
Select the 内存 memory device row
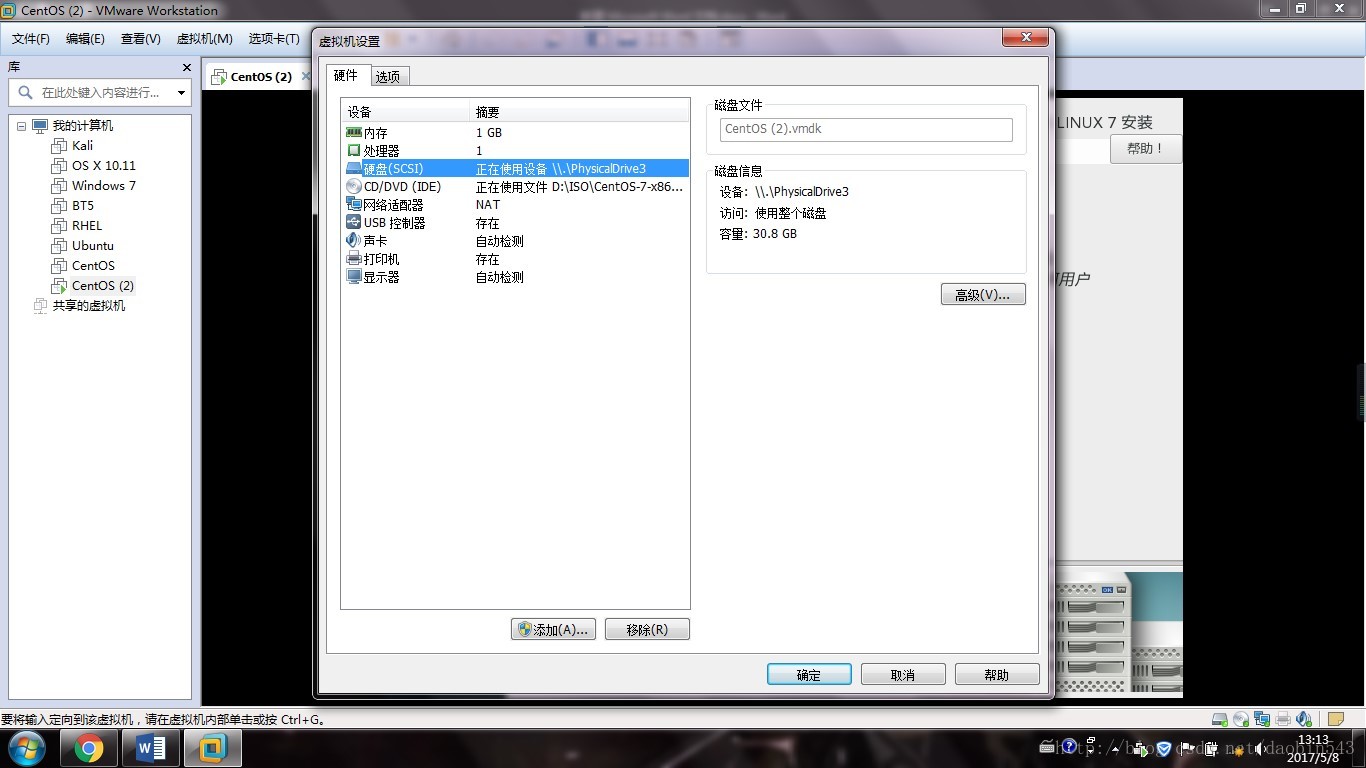(x=516, y=133)
